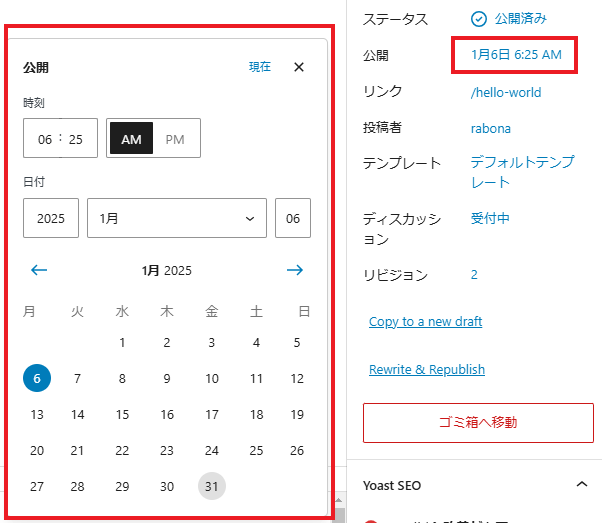Click the minutes input field 25

point(77,139)
